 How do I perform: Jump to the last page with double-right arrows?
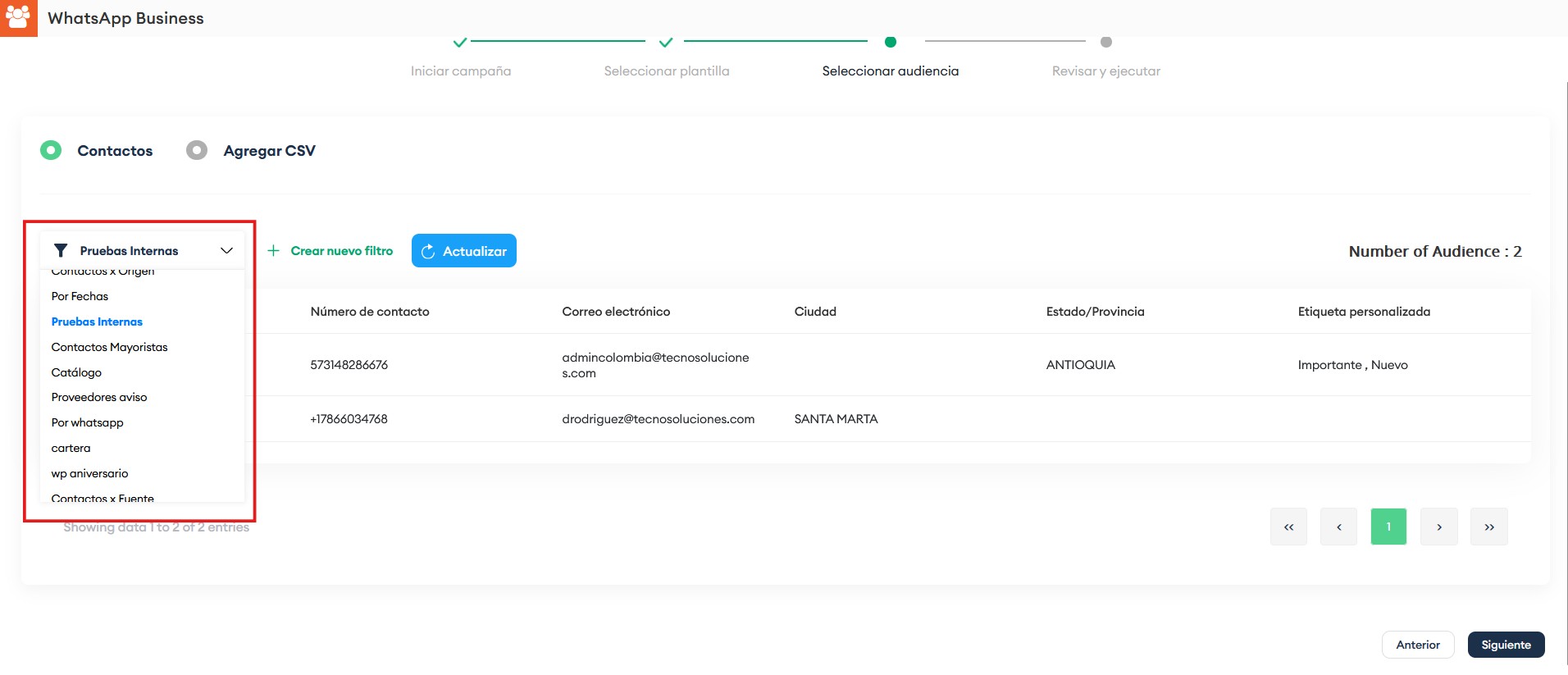click(1488, 527)
